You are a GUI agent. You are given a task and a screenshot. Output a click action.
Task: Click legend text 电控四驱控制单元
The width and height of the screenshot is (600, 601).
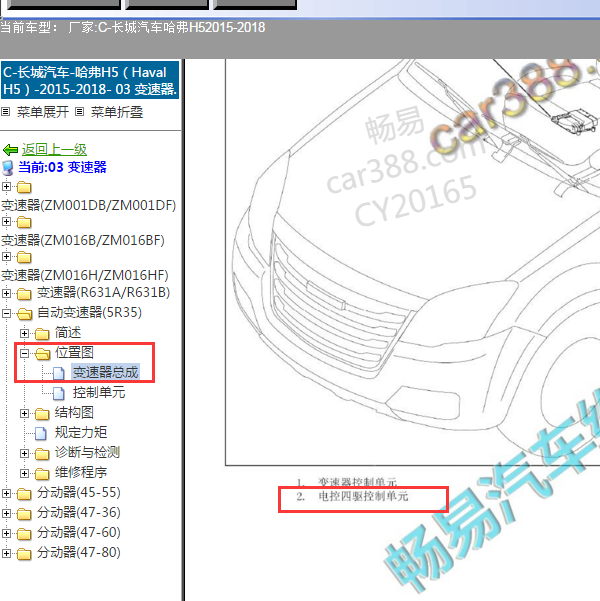coord(363,496)
